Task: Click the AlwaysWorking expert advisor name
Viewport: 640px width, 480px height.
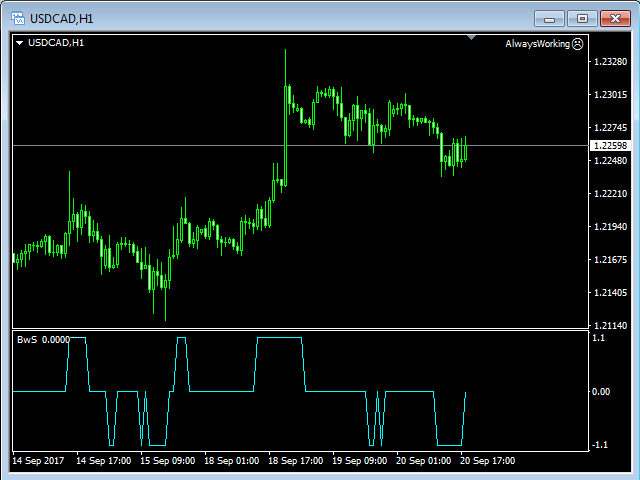Action: tap(537, 44)
